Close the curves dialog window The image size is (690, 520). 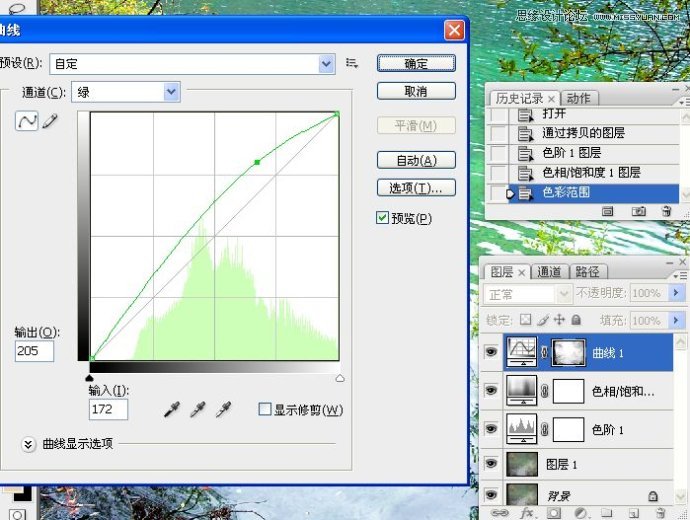click(454, 30)
